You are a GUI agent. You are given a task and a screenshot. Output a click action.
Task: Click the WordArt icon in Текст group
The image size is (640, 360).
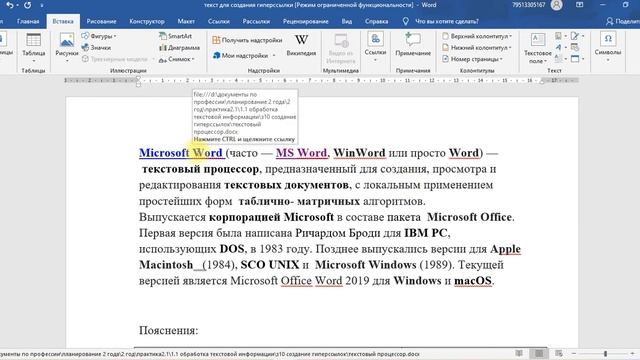(558, 48)
